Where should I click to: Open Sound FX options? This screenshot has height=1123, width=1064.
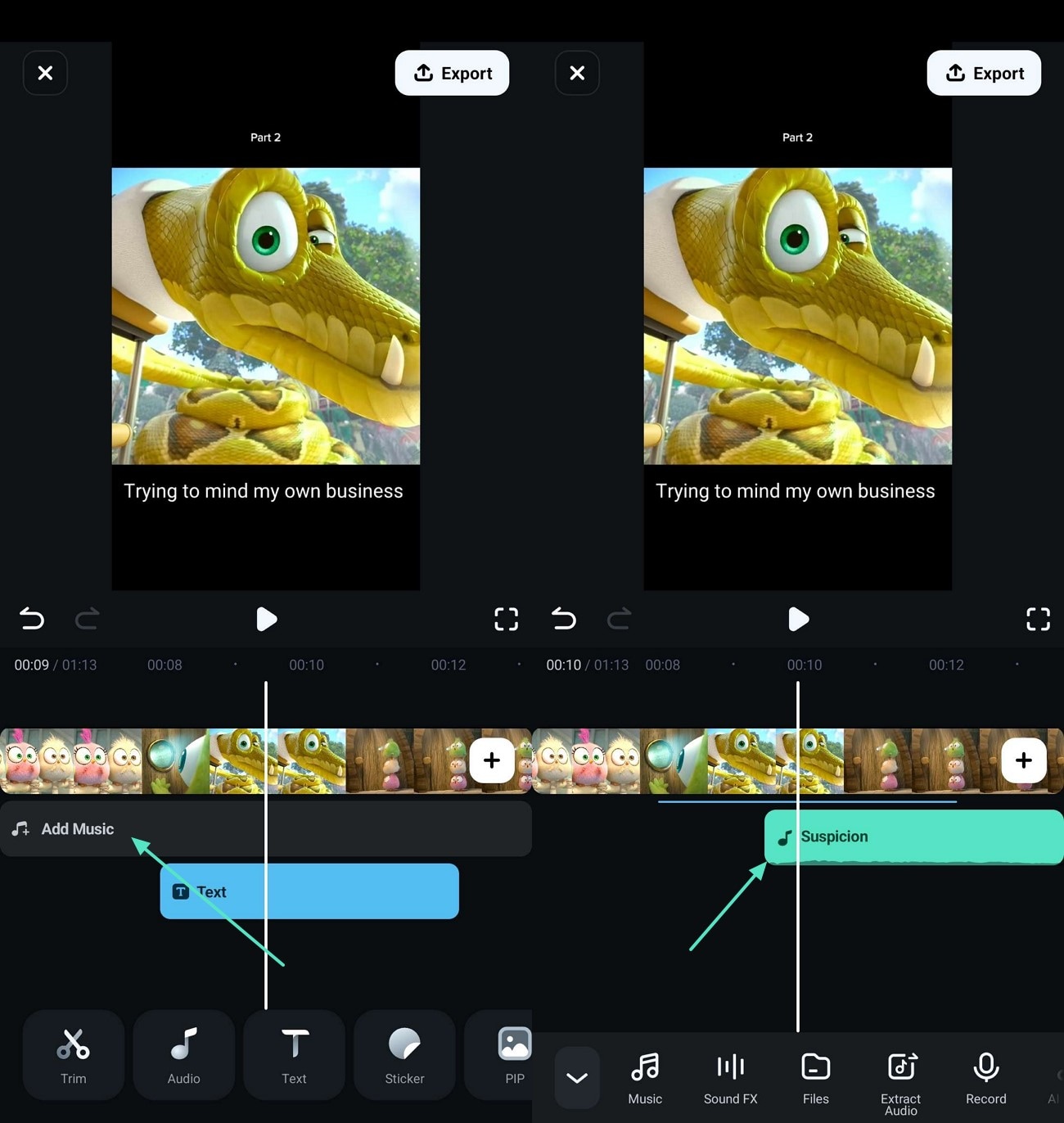[x=730, y=1079]
